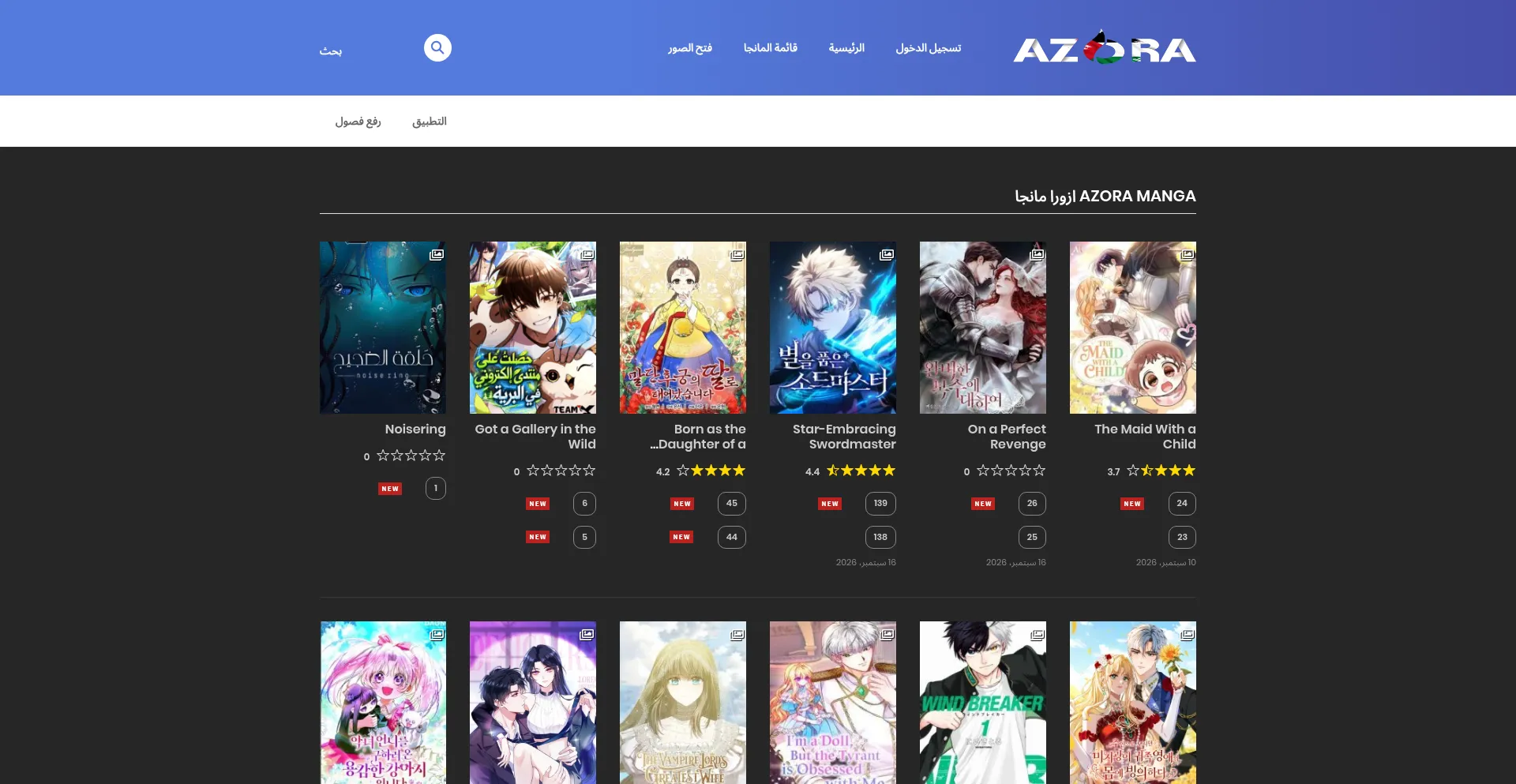Click gallery icon on Star-Embracing Swordmaster cover
1516x784 pixels.
887,255
